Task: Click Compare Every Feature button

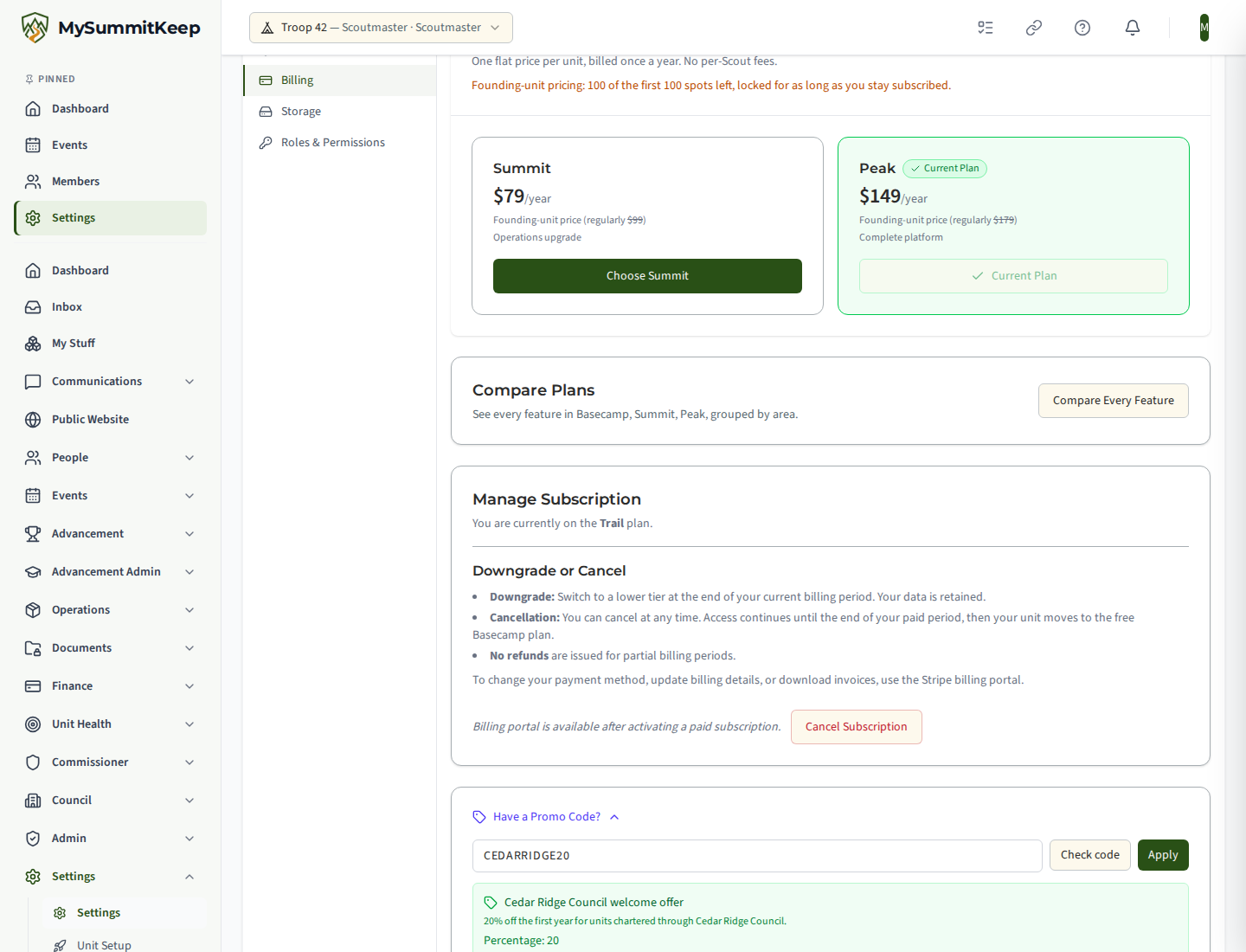Action: click(x=1113, y=401)
